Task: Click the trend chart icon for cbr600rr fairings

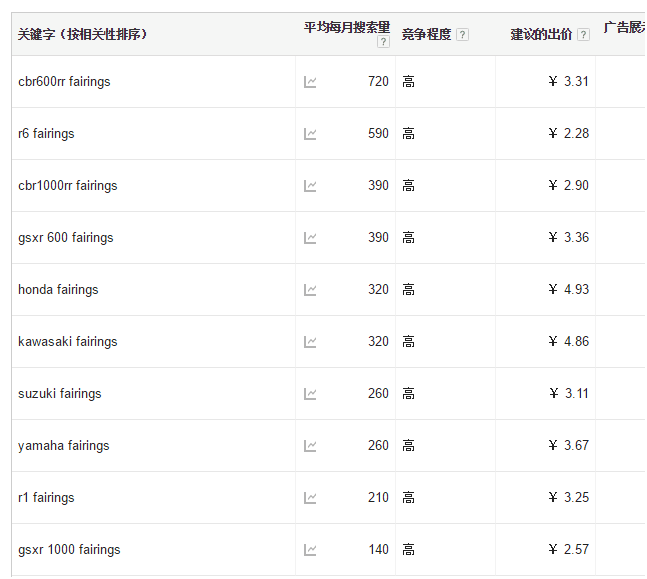Action: [310, 82]
